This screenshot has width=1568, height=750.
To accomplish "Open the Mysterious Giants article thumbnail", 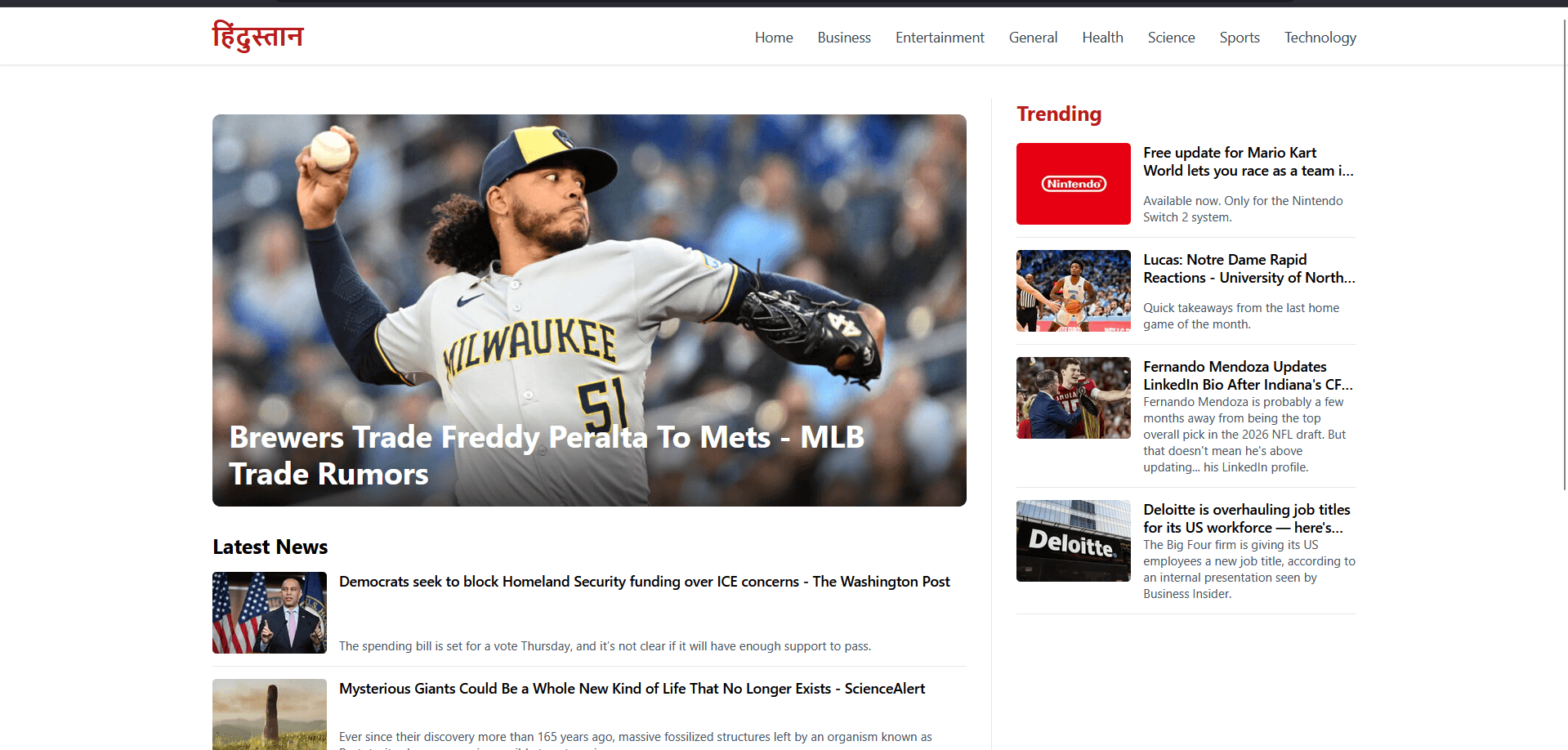I will (x=270, y=714).
